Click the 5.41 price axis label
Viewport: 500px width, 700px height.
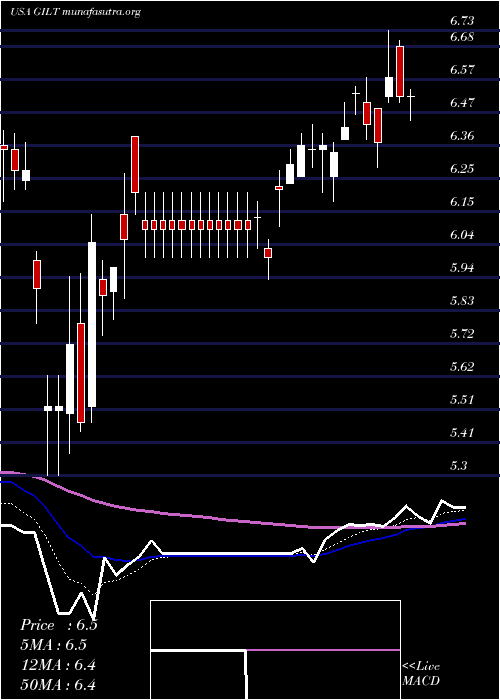(x=462, y=433)
